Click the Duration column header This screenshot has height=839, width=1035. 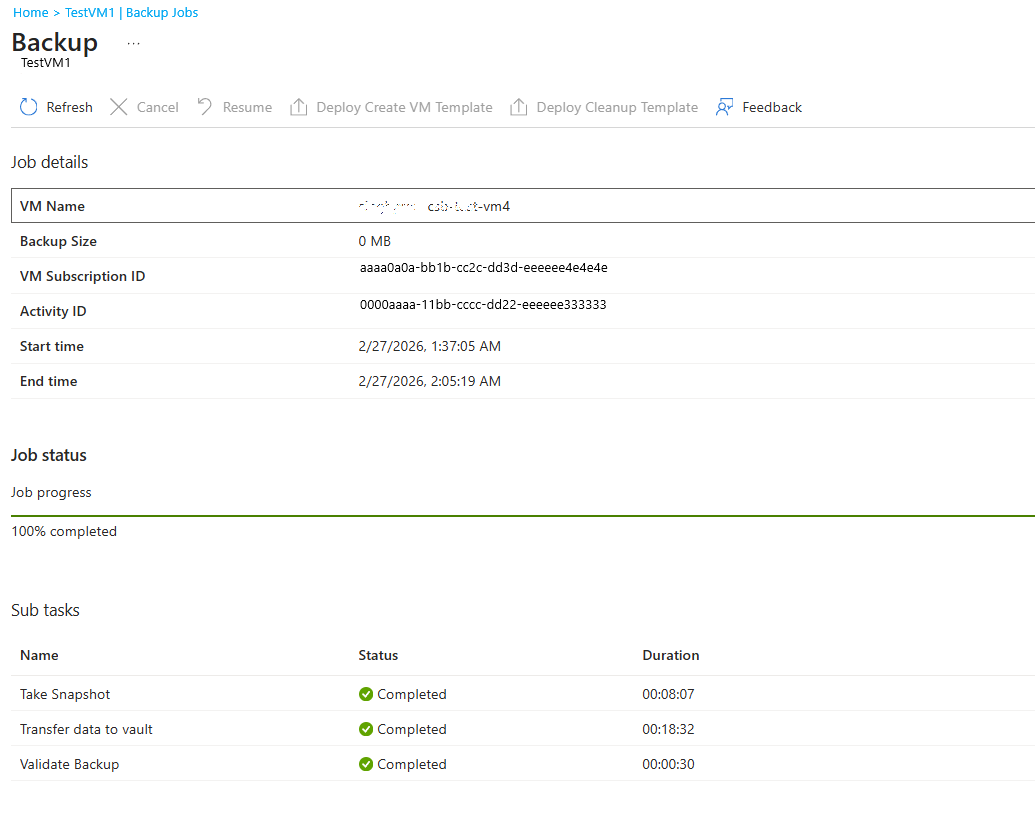[671, 655]
